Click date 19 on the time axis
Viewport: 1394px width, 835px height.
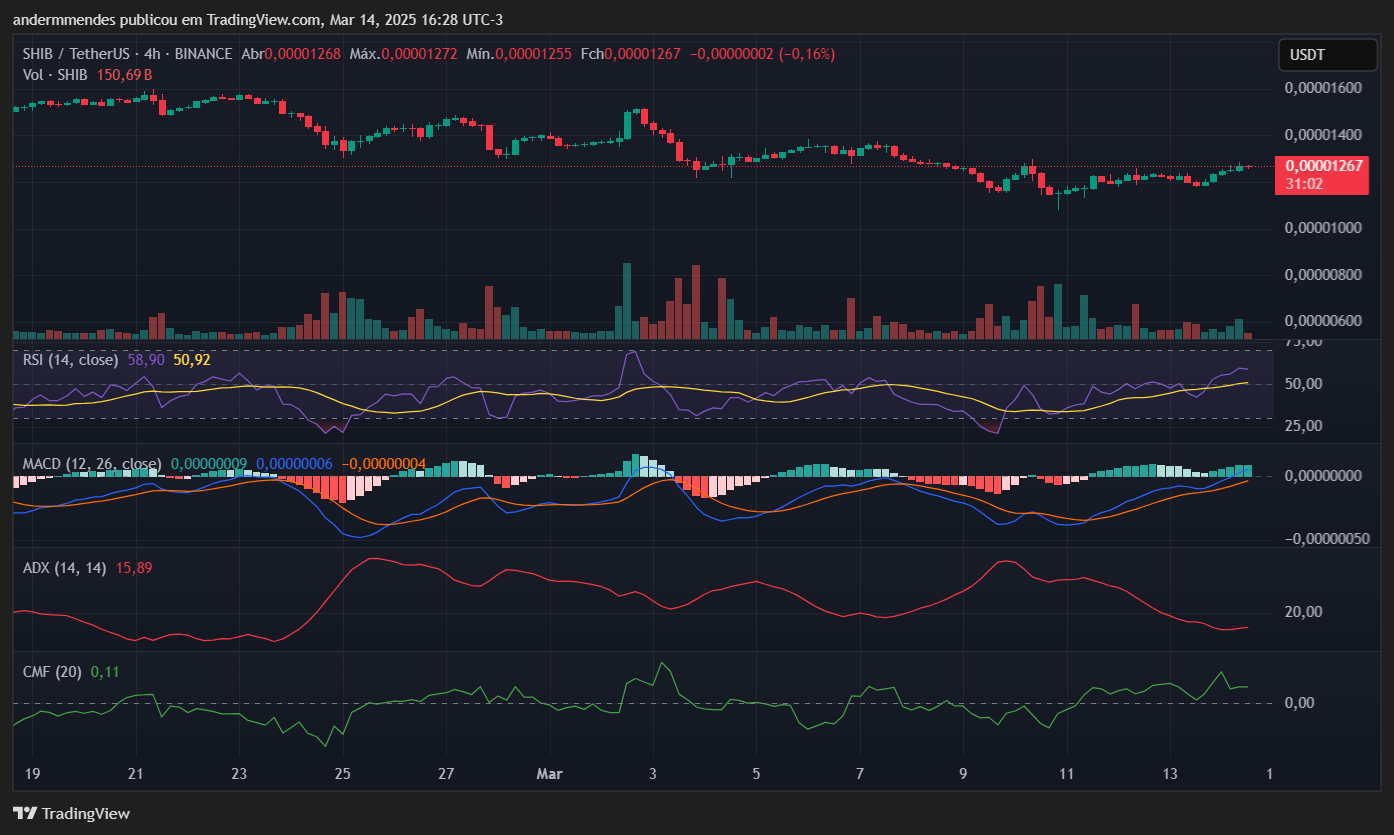click(32, 774)
